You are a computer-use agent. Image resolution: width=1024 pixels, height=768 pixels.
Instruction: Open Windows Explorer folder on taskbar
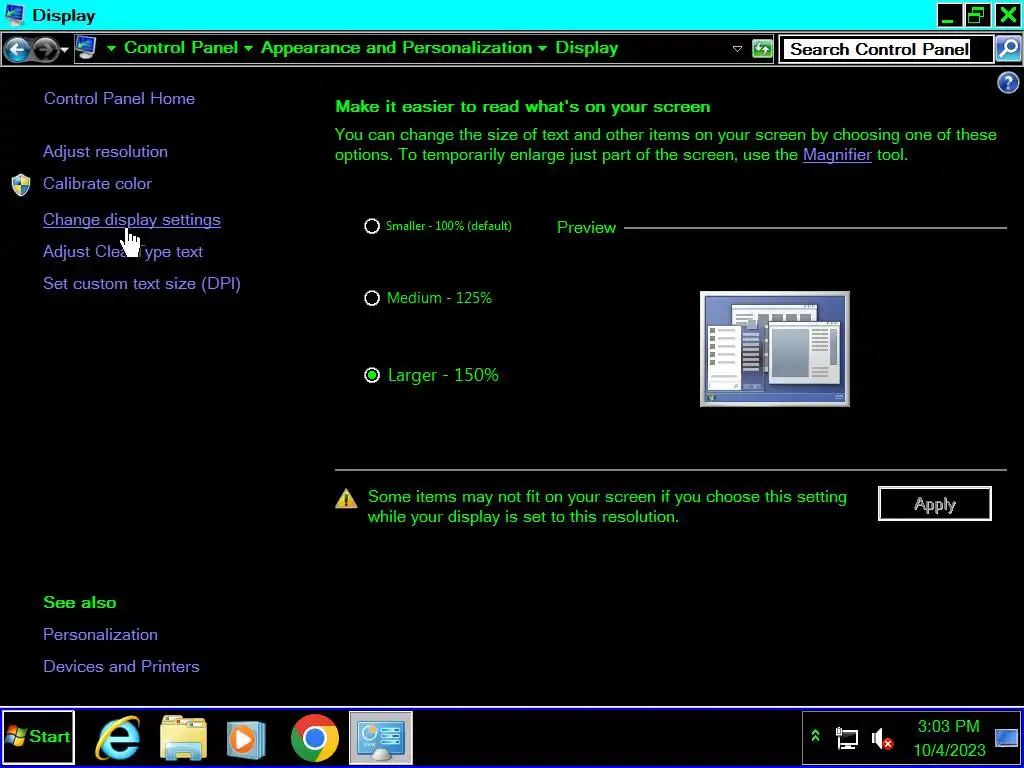pyautogui.click(x=184, y=738)
